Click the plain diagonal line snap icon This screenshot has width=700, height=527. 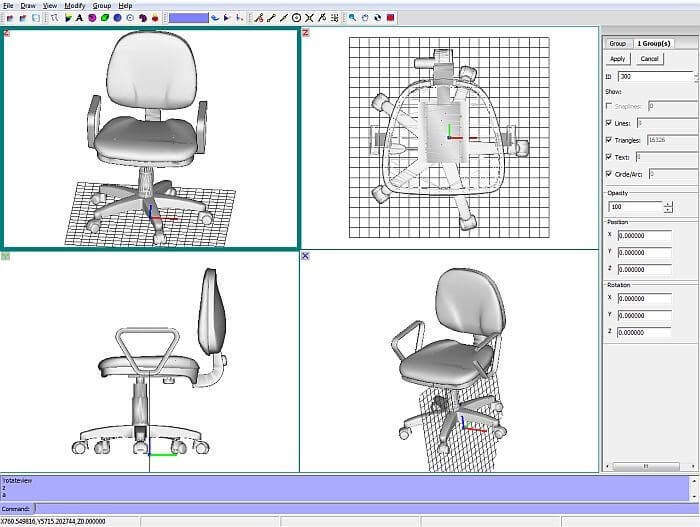coord(283,18)
